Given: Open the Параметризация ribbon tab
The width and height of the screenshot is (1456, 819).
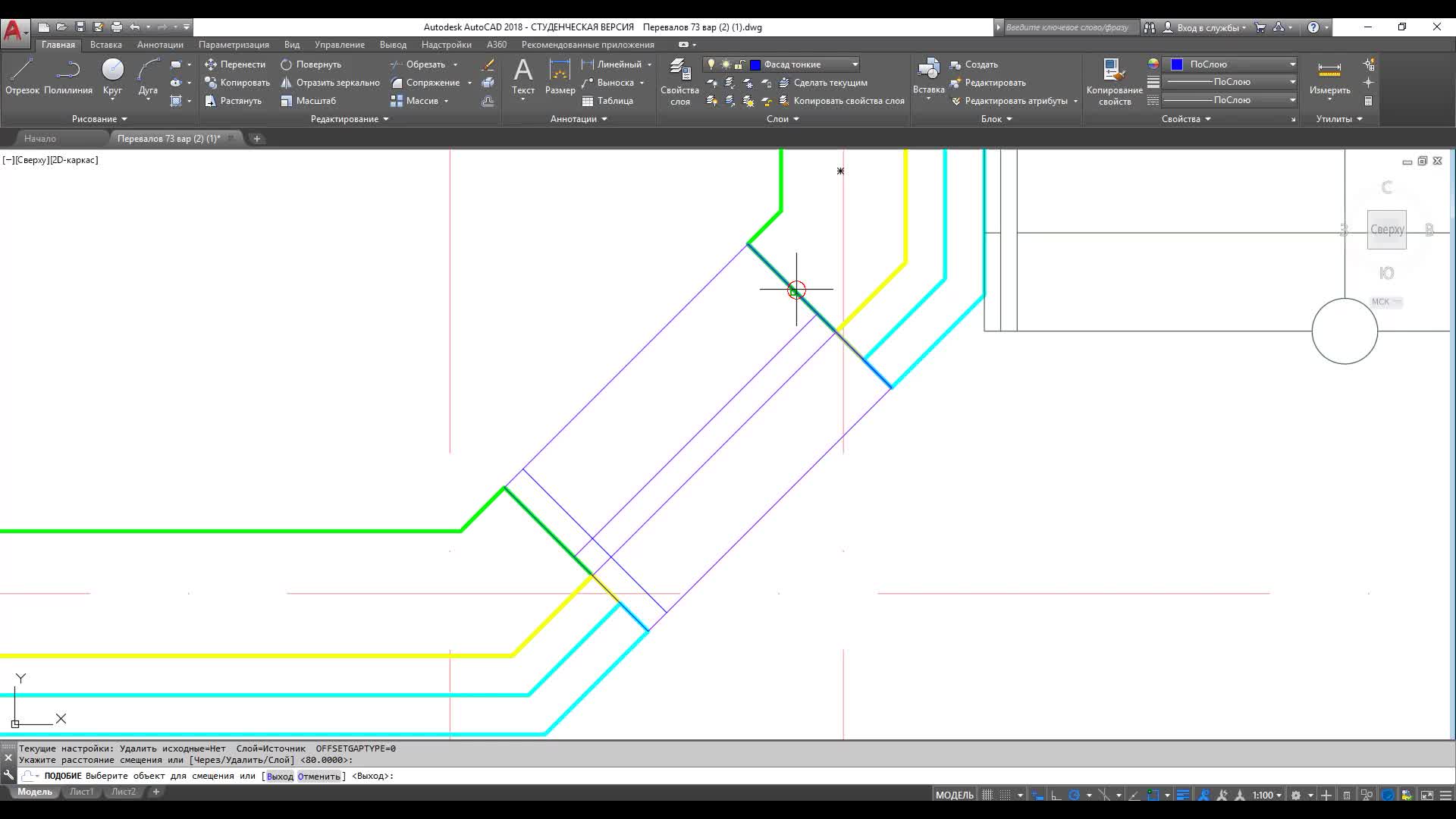Looking at the screenshot, I should [234, 45].
